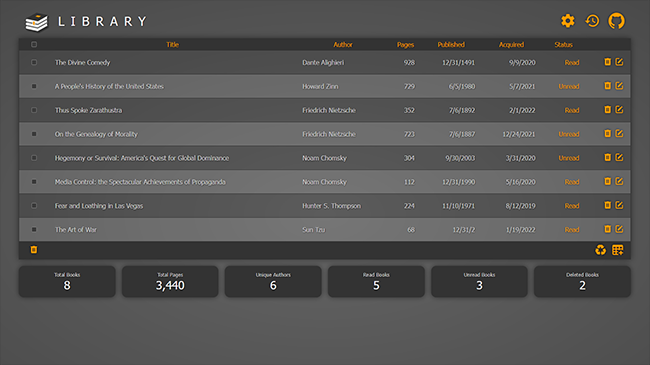Viewport: 650px width, 365px height.
Task: Delete Hegemony or Survival row
Action: pos(607,157)
